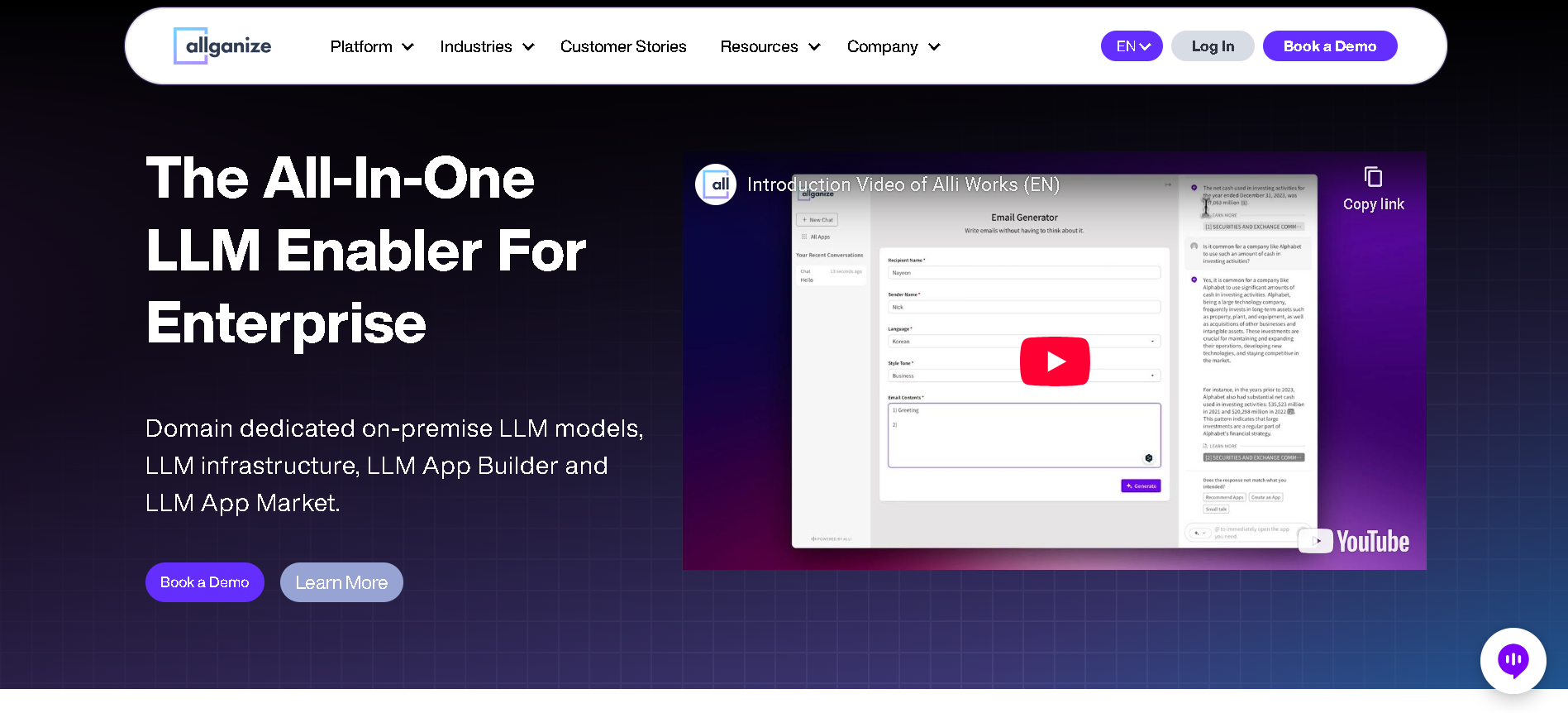
Task: Click the Learn More button
Action: (341, 582)
